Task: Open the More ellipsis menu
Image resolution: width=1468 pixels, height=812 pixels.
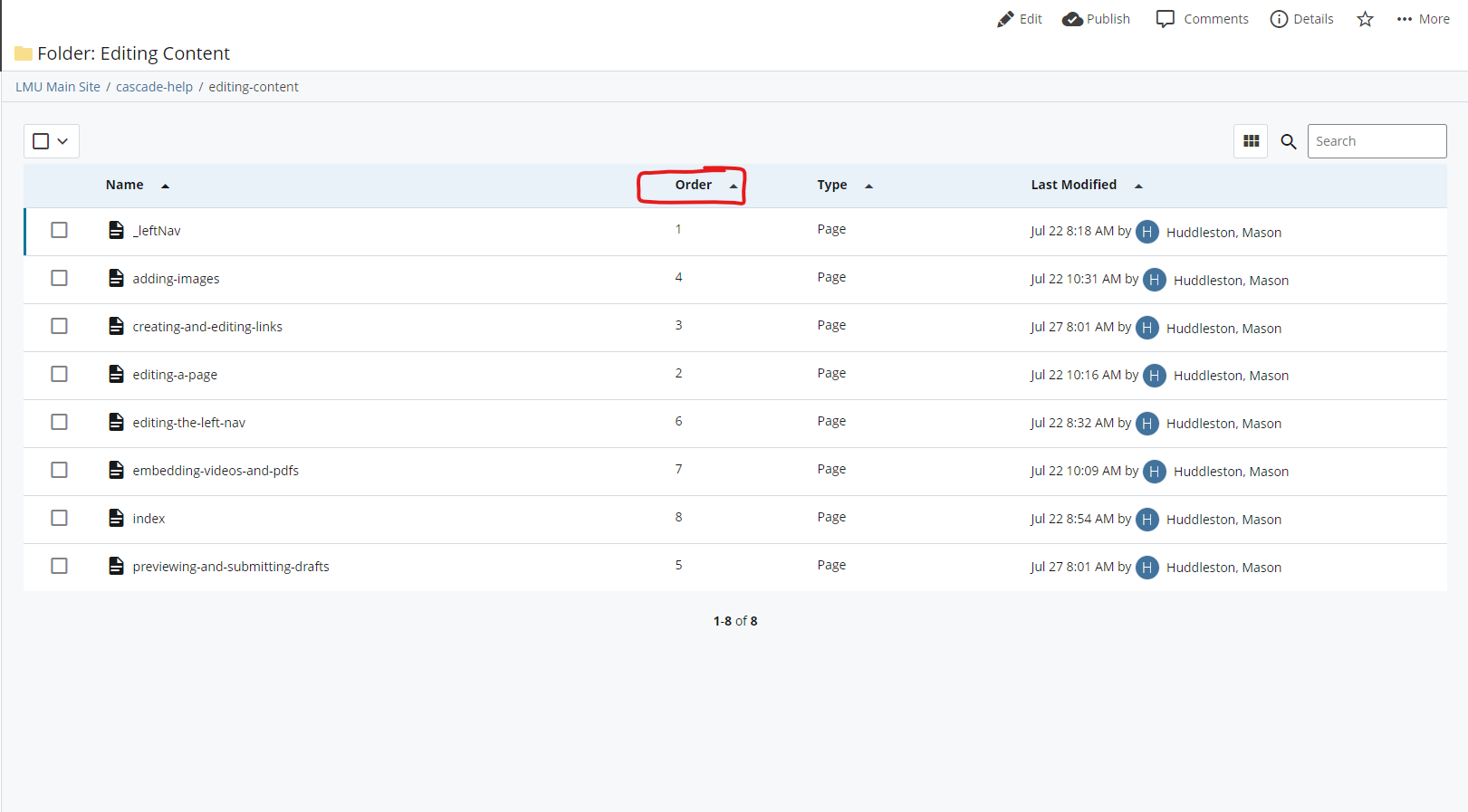Action: pos(1423,19)
